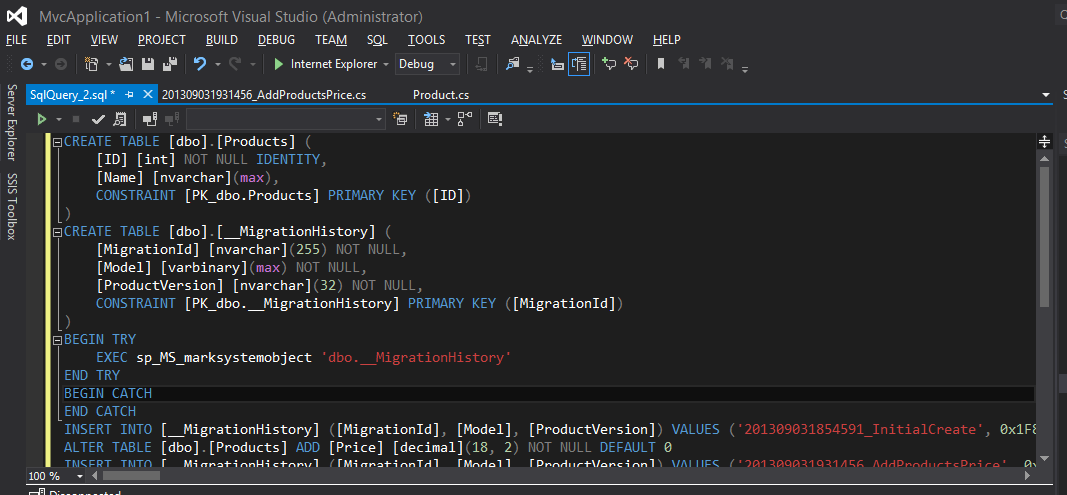Undo the last action

pos(200,64)
